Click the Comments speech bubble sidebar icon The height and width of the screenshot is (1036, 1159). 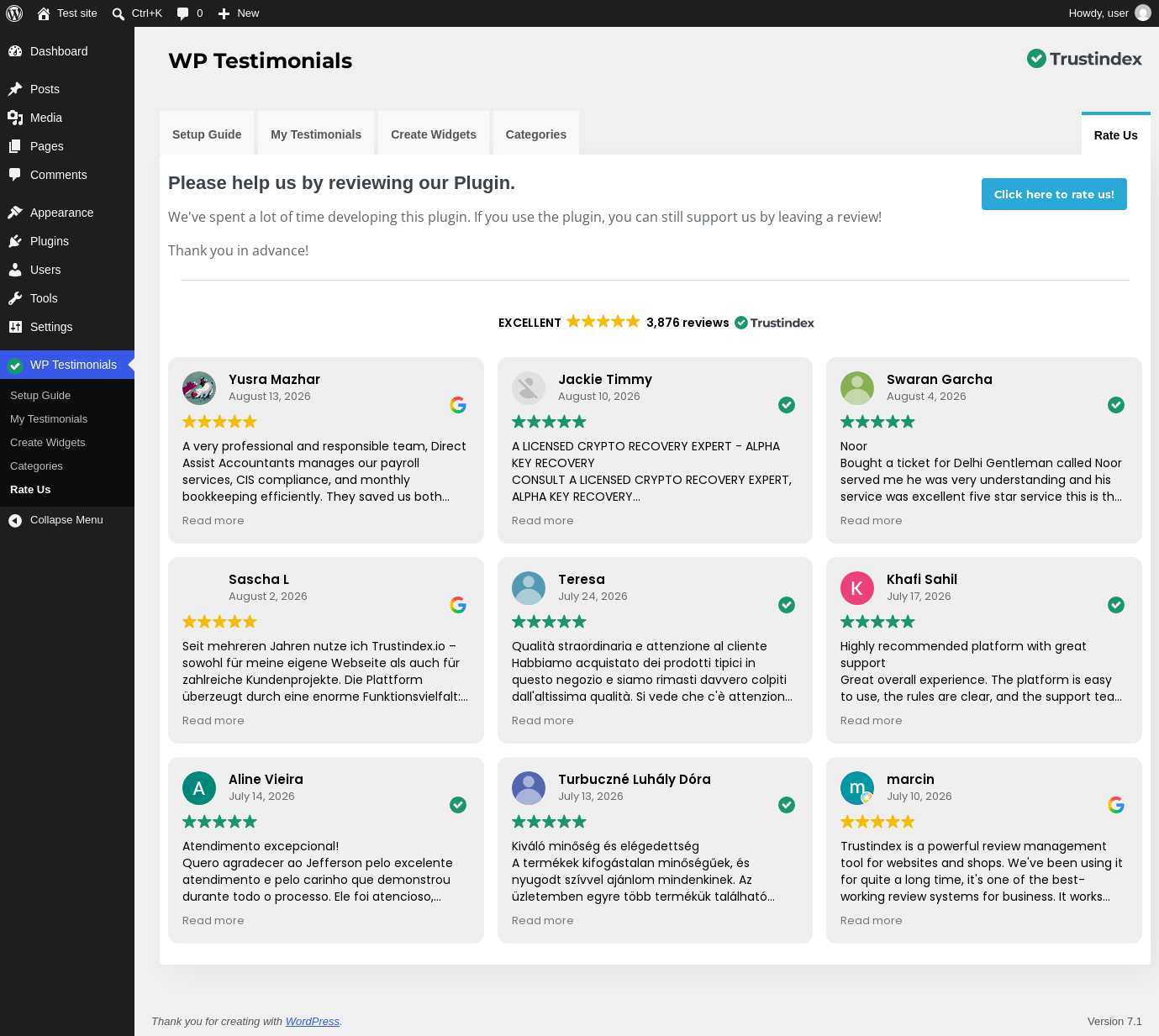click(15, 175)
